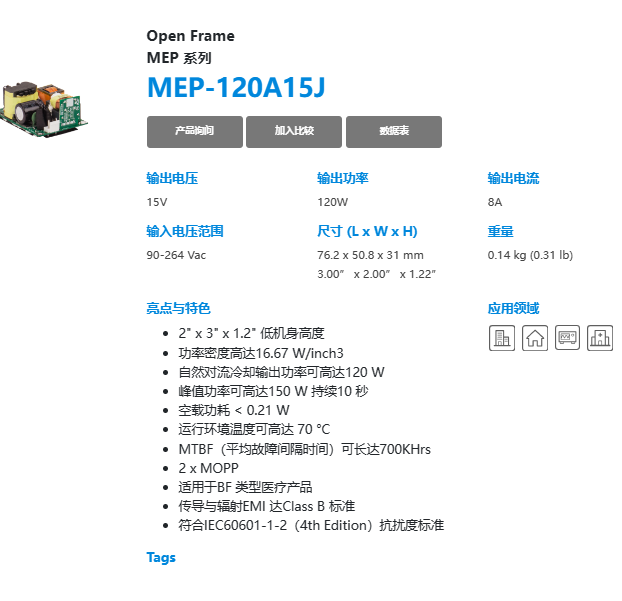Screen dimensions: 622x601
Task: Click the 输入电压范围 heading
Action: [185, 231]
